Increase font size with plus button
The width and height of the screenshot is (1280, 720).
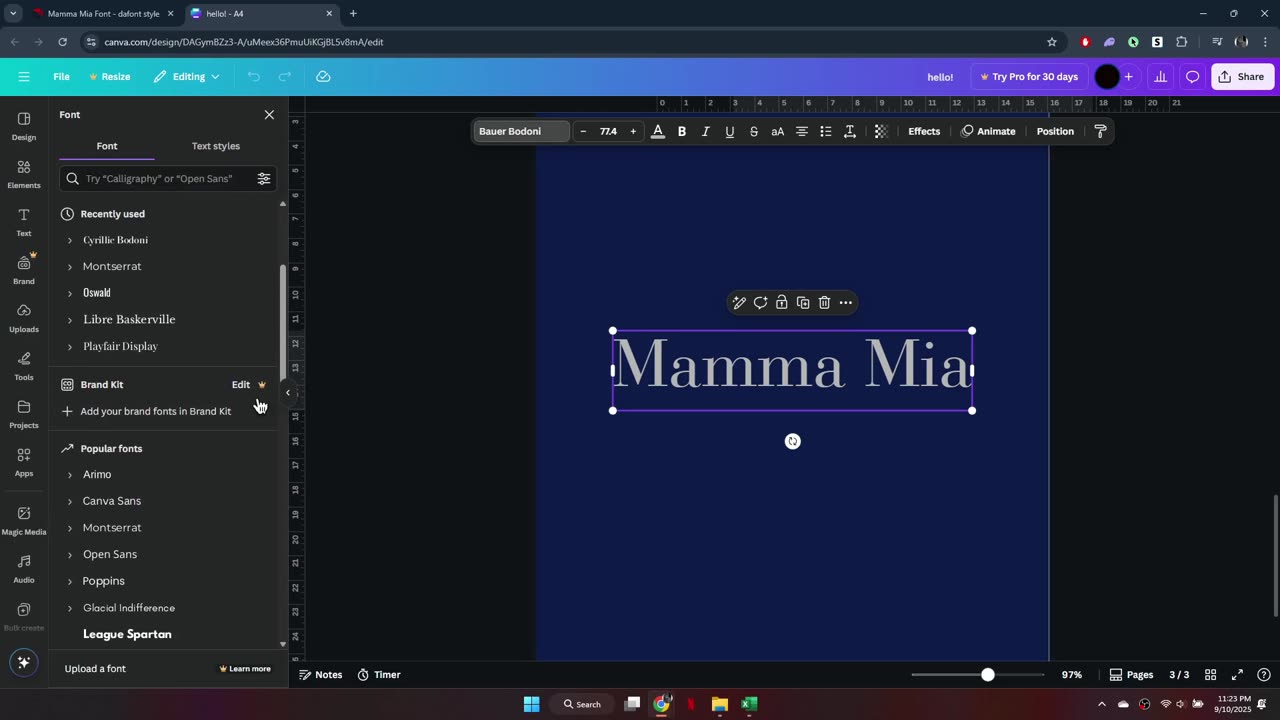tap(633, 131)
